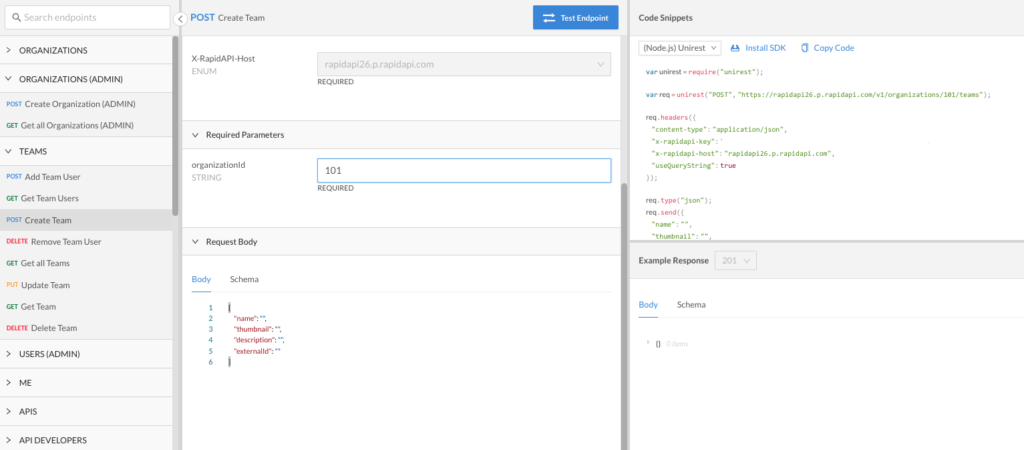This screenshot has height=450, width=1024.
Task: Click the Copy Code clipboard icon
Action: [x=804, y=48]
